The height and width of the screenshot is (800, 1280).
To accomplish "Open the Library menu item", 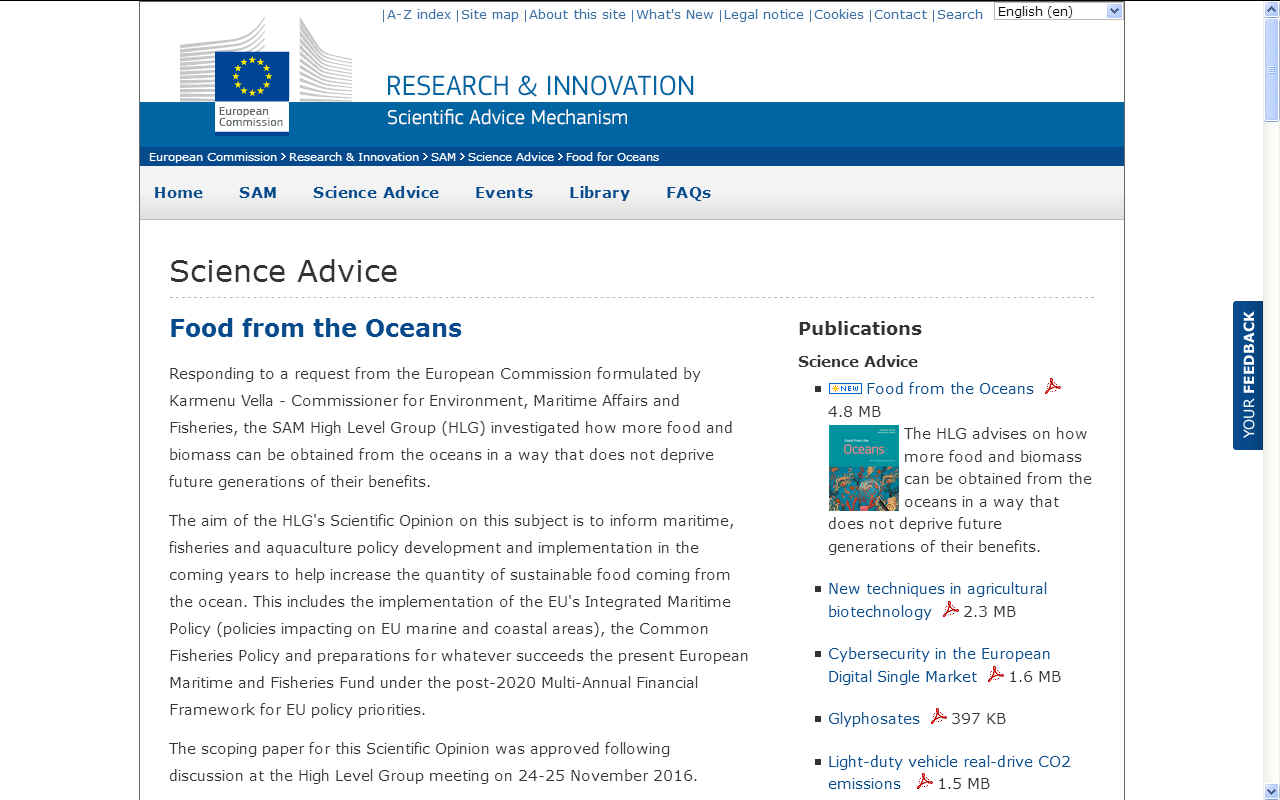I will pyautogui.click(x=599, y=193).
